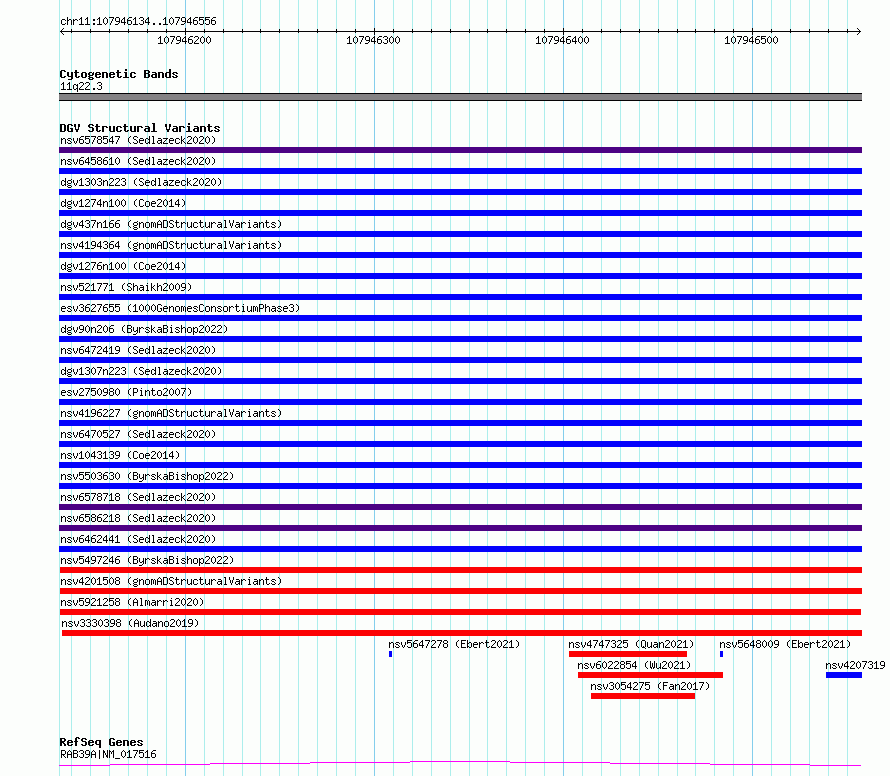Open nsv6022854 (Wu2021) variant label
Screen dimensions: 890x776
coord(634,665)
